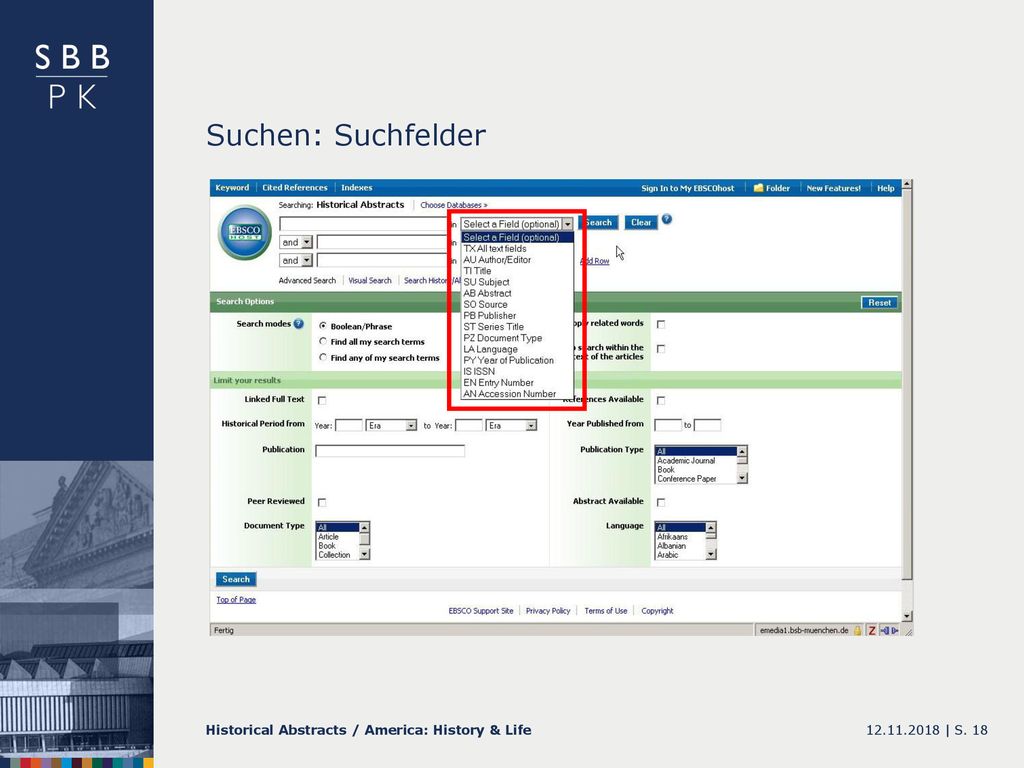Click Sign In to My EBSCOhost
1024x768 pixels.
[688, 188]
